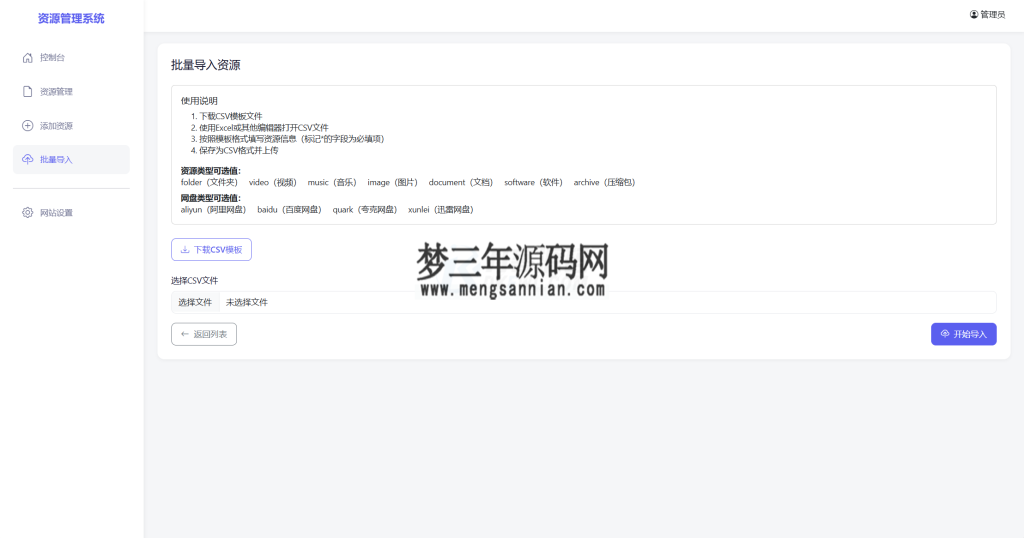This screenshot has height=538, width=1024.
Task: Click the download icon in 下载CSV模板 button
Action: 185,249
